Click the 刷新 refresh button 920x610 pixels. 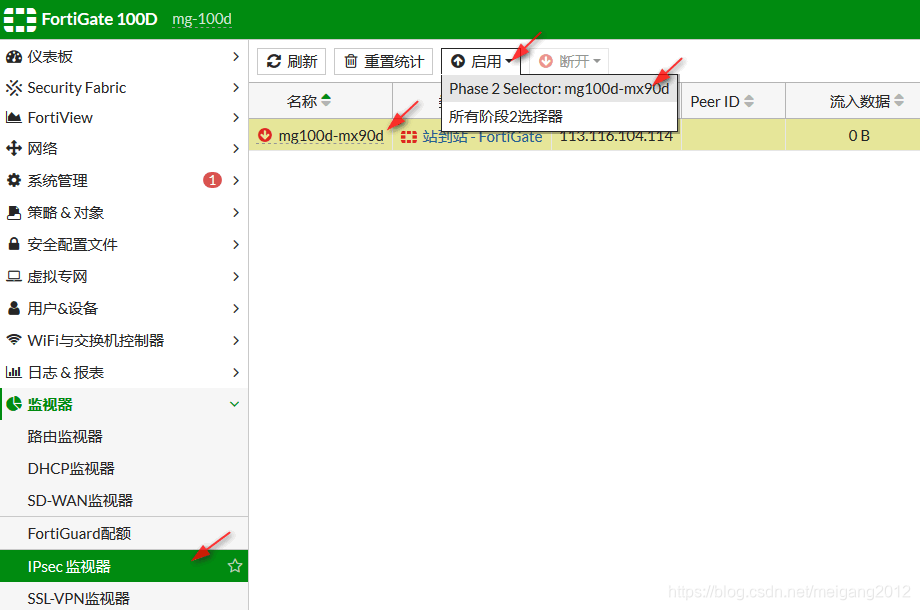pos(292,61)
